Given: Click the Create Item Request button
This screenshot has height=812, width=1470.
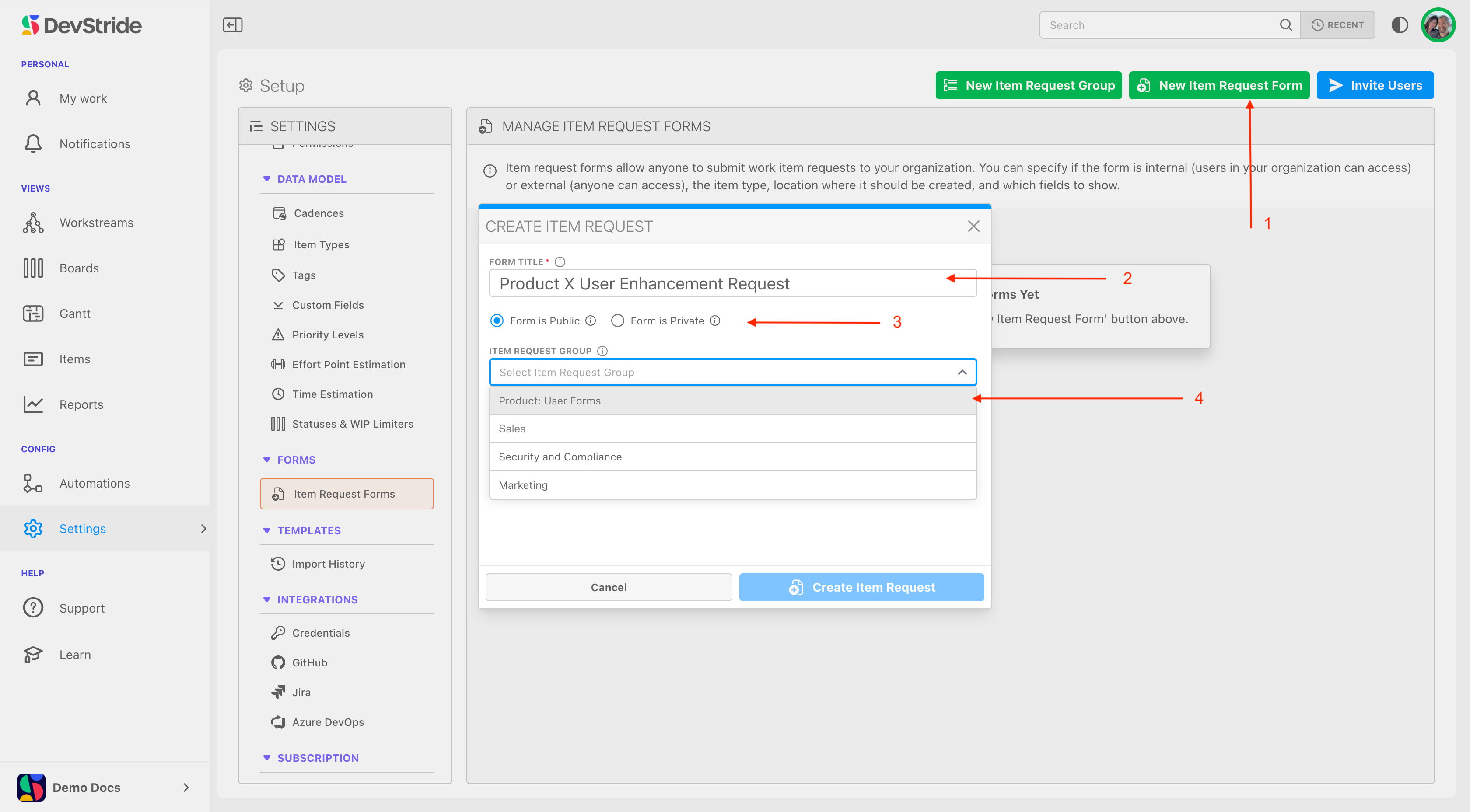Looking at the screenshot, I should (x=861, y=587).
